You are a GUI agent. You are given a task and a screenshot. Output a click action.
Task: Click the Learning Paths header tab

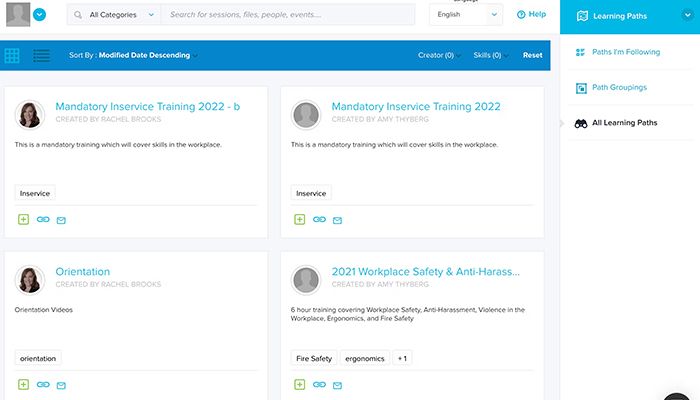click(x=630, y=17)
